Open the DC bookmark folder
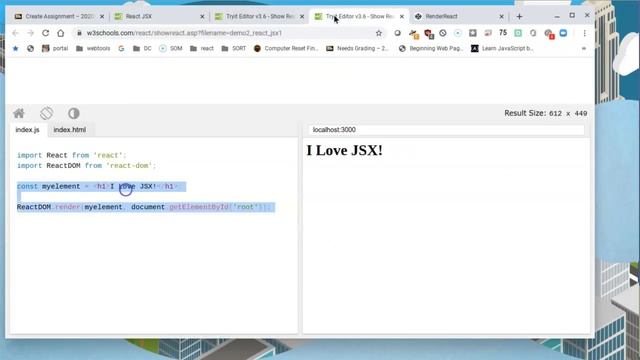640x360 pixels. click(x=142, y=48)
